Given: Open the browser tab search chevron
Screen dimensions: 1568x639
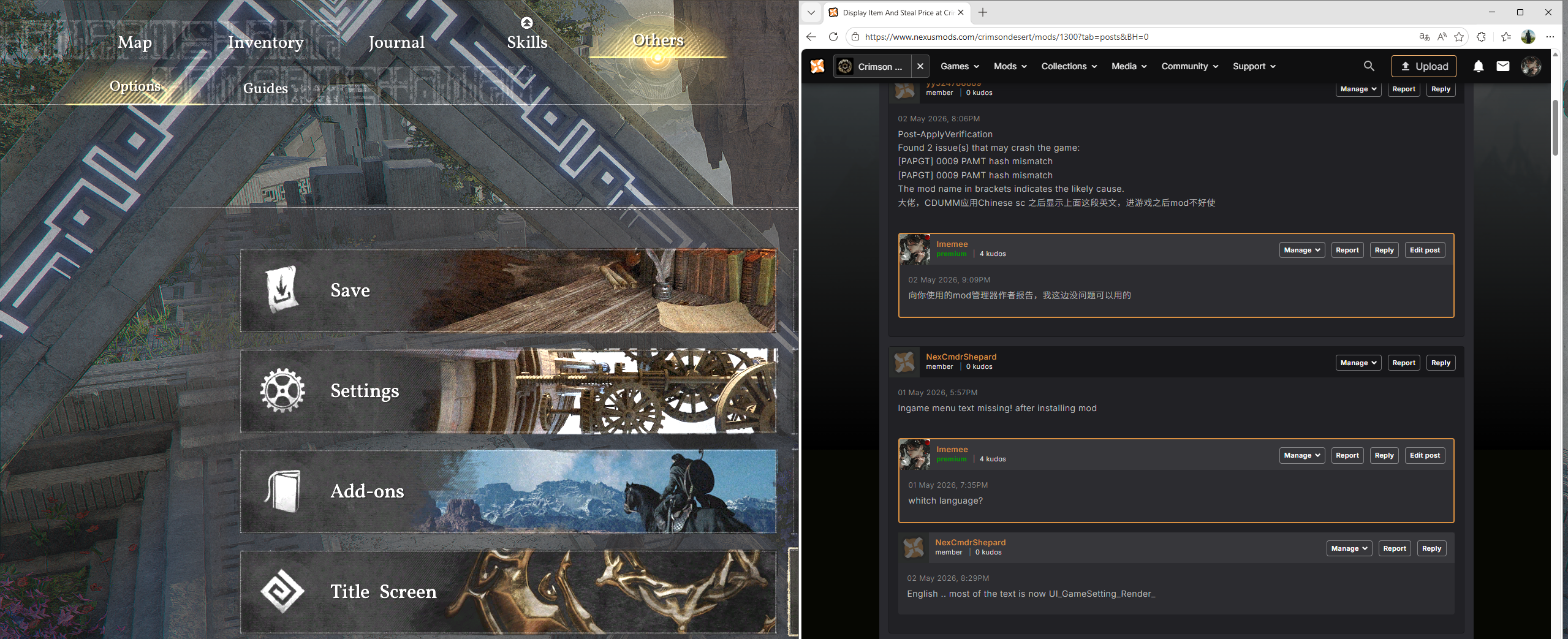Looking at the screenshot, I should click(x=811, y=12).
